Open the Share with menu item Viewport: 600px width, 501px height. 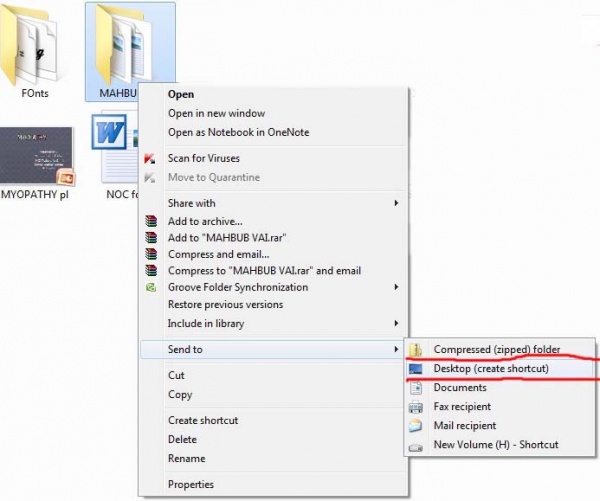pyautogui.click(x=273, y=203)
